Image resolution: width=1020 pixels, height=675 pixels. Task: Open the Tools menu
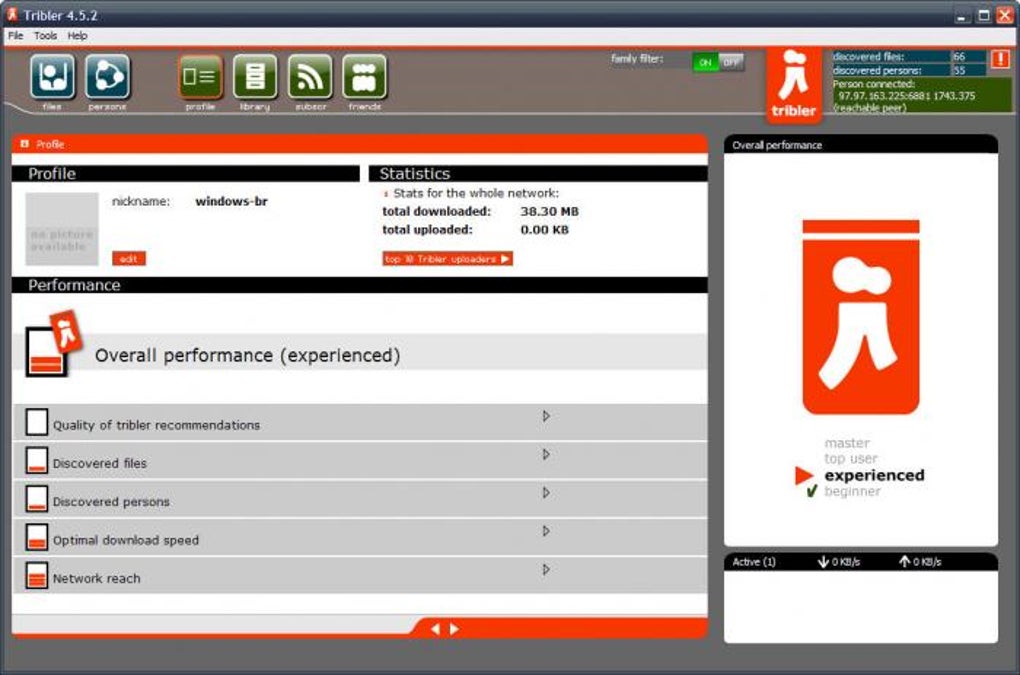(x=46, y=36)
